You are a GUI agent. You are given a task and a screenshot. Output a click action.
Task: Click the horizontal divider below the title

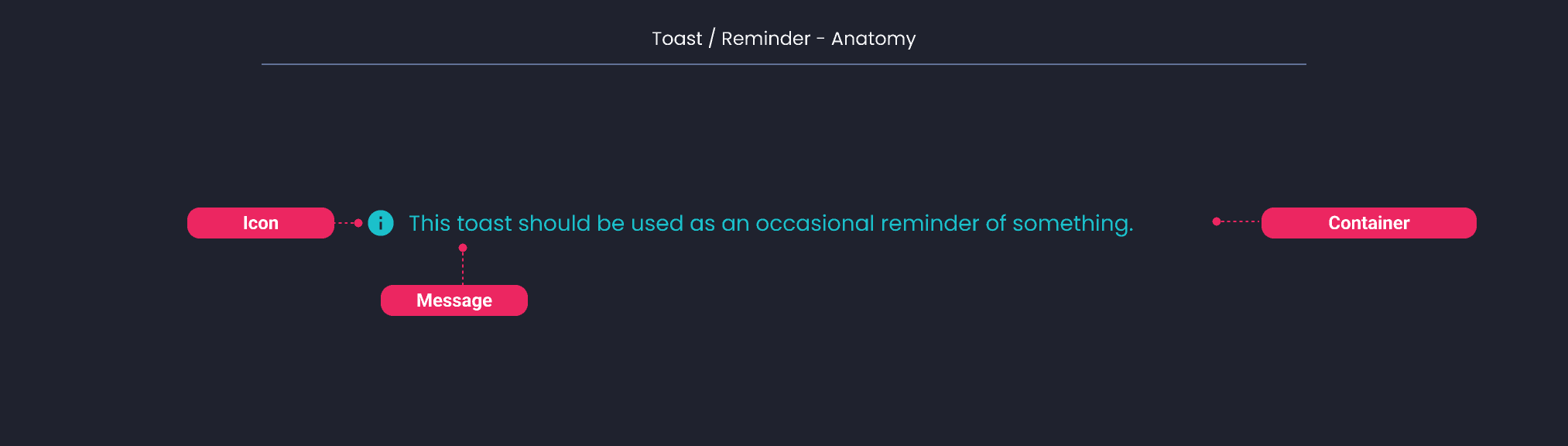[x=783, y=64]
